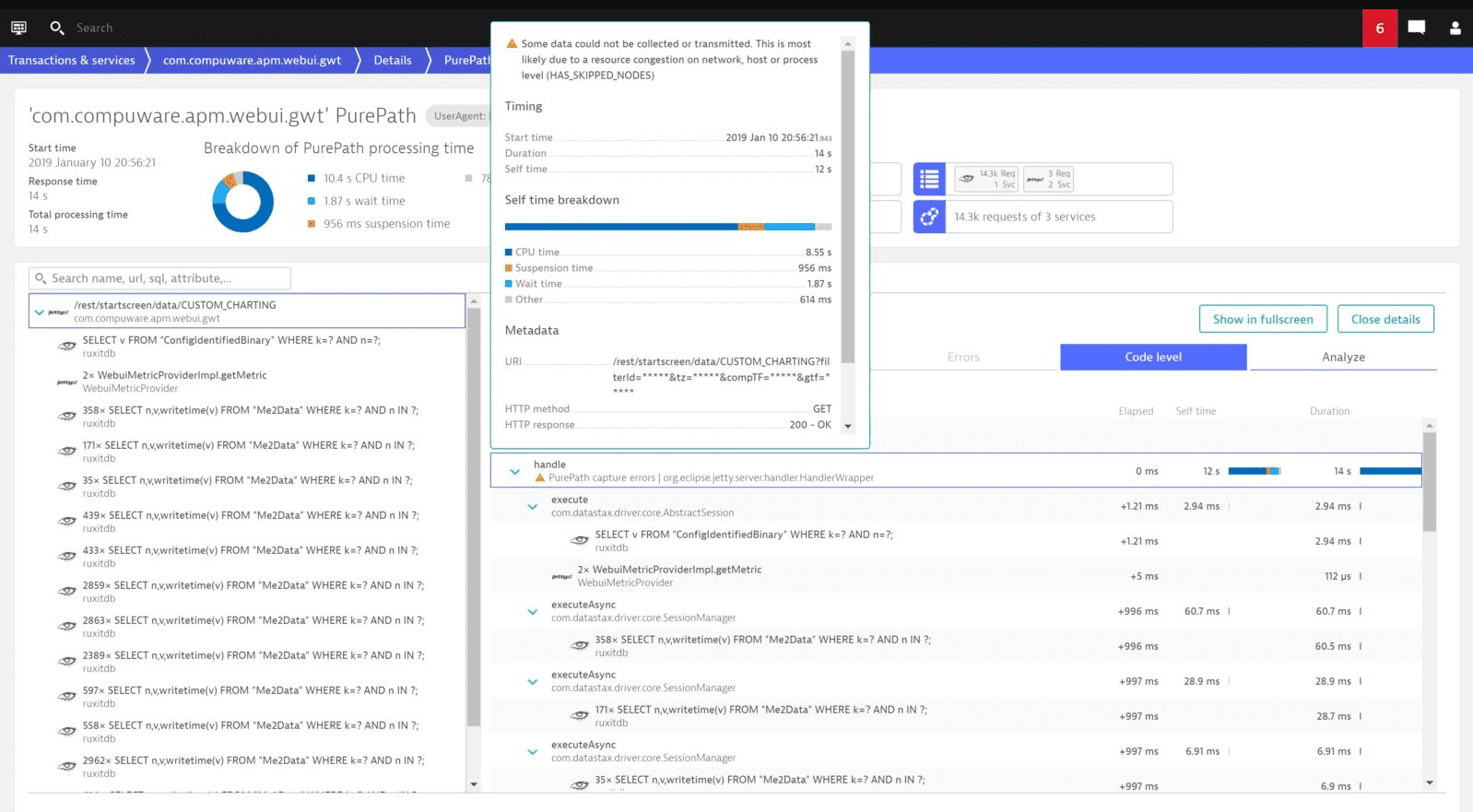Open the 6 problems notification badge
Image resolution: width=1473 pixels, height=812 pixels.
coord(1380,29)
